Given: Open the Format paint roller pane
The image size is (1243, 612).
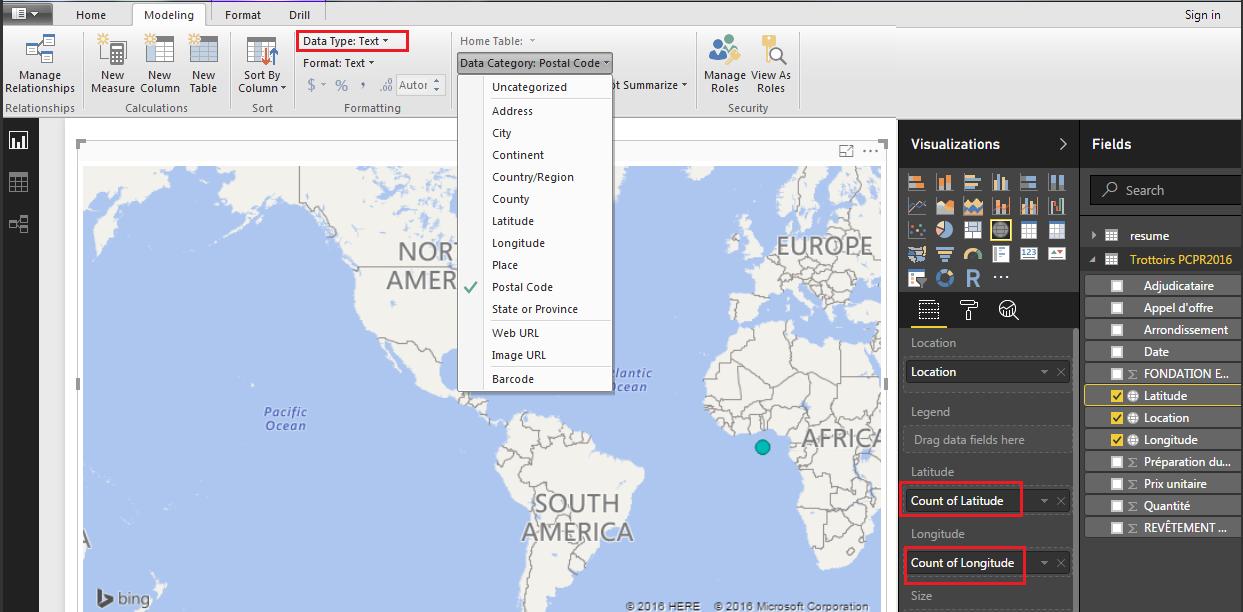Looking at the screenshot, I should pyautogui.click(x=968, y=310).
